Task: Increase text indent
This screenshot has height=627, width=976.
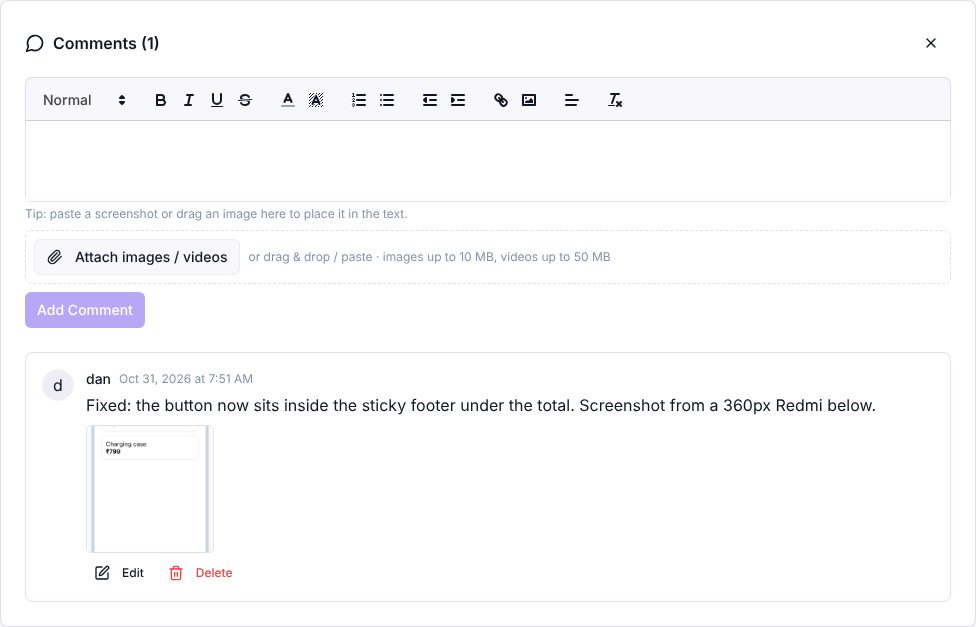Action: [458, 100]
